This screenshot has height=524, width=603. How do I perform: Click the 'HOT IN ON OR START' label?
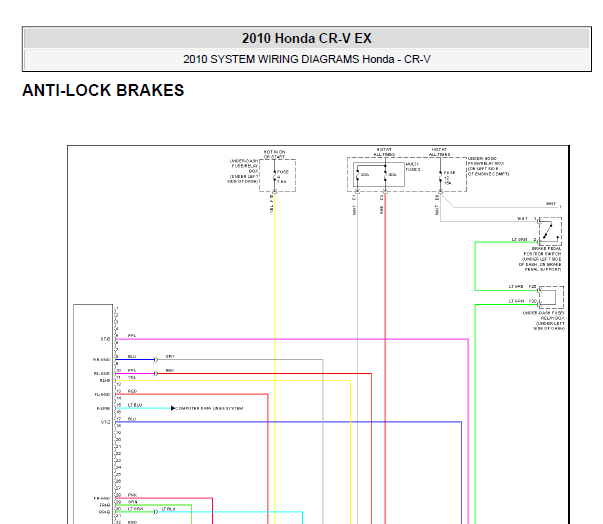275,154
